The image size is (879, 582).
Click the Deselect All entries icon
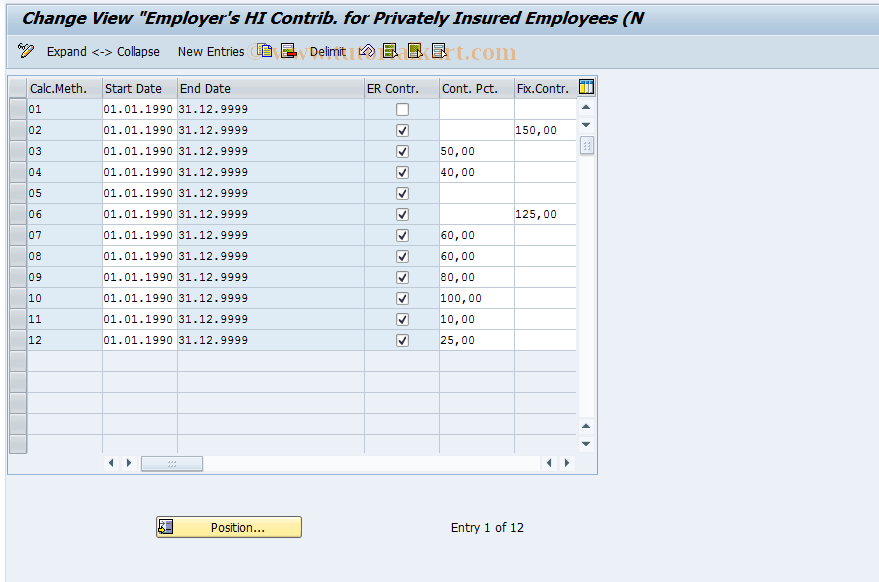coord(416,51)
